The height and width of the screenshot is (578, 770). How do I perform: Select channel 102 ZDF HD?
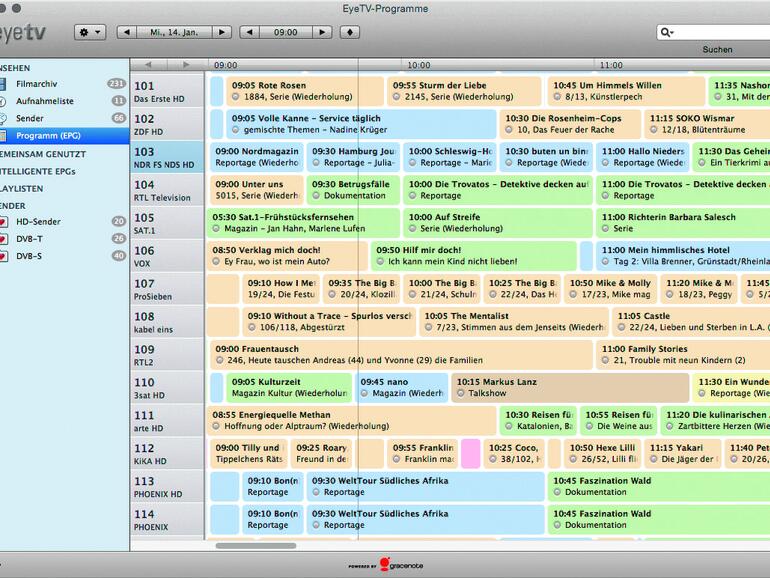pyautogui.click(x=167, y=125)
